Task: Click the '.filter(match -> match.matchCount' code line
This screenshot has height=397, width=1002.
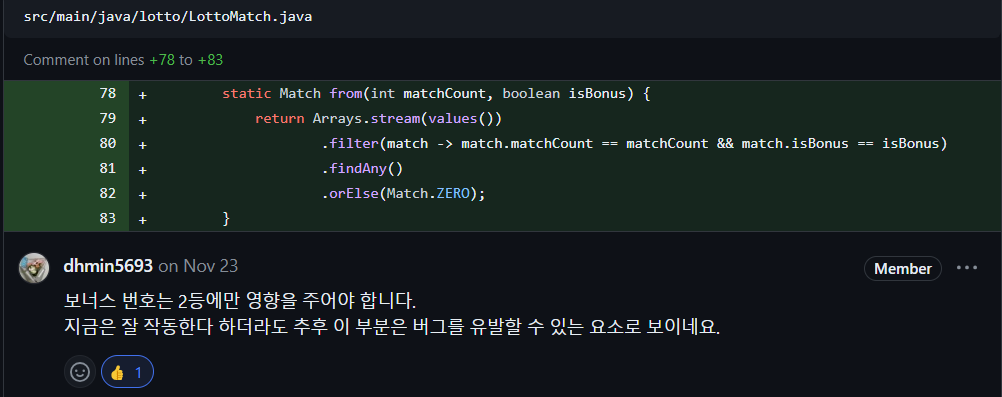Action: (x=634, y=144)
